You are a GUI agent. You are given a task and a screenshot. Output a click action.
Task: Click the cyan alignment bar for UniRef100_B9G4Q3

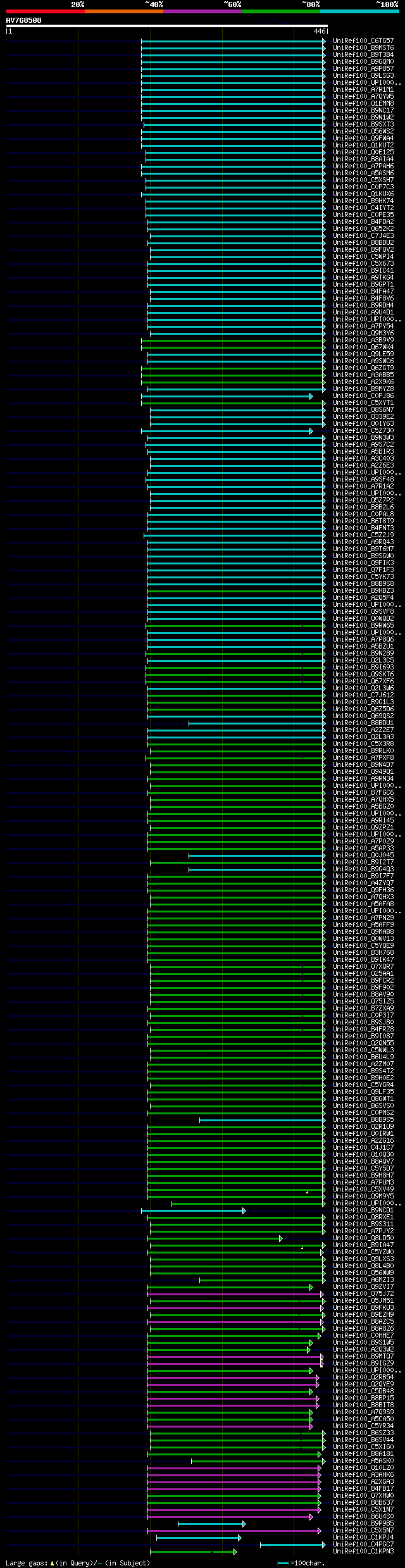pos(257,869)
